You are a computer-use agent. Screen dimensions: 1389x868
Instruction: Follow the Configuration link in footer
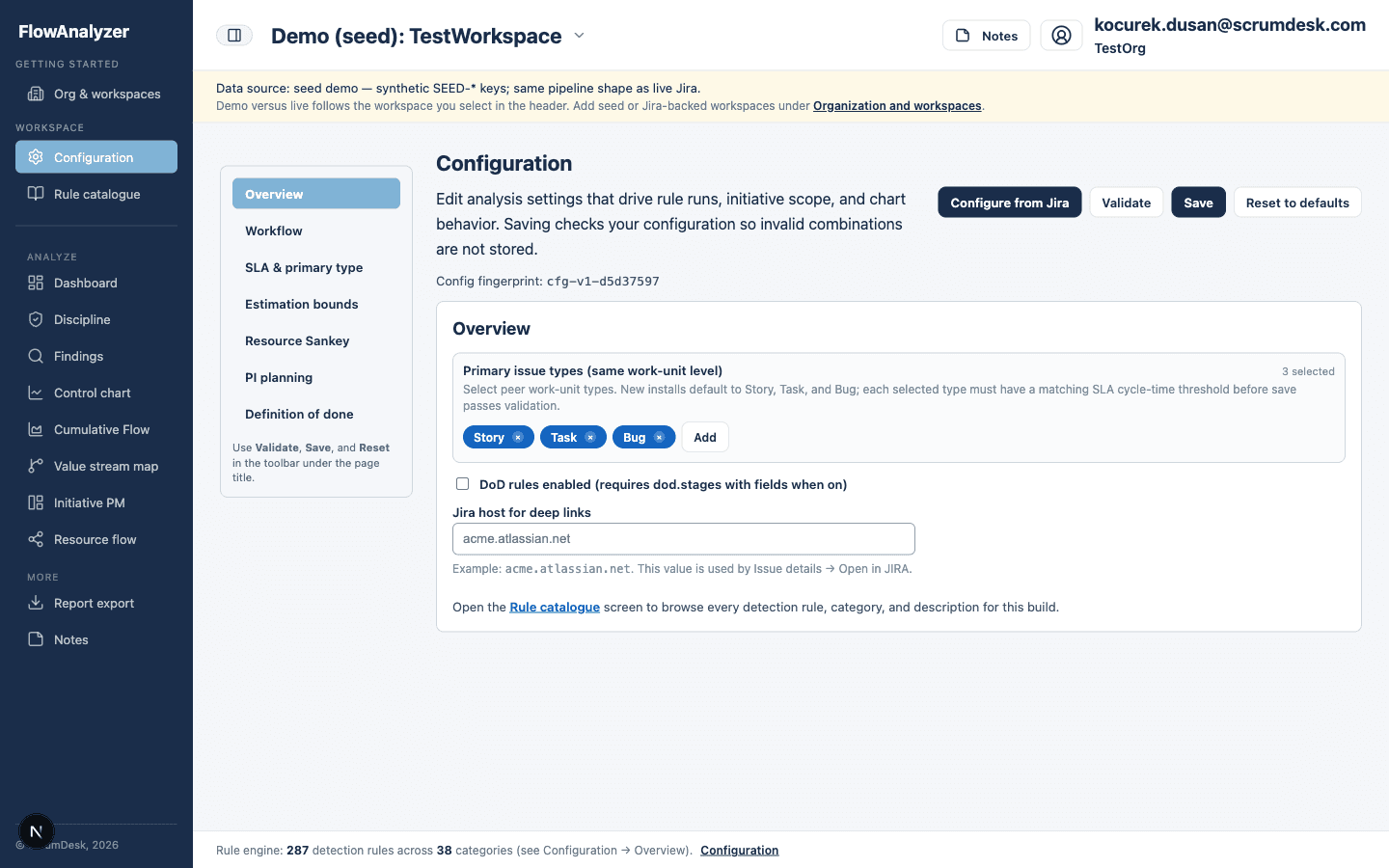click(x=740, y=851)
